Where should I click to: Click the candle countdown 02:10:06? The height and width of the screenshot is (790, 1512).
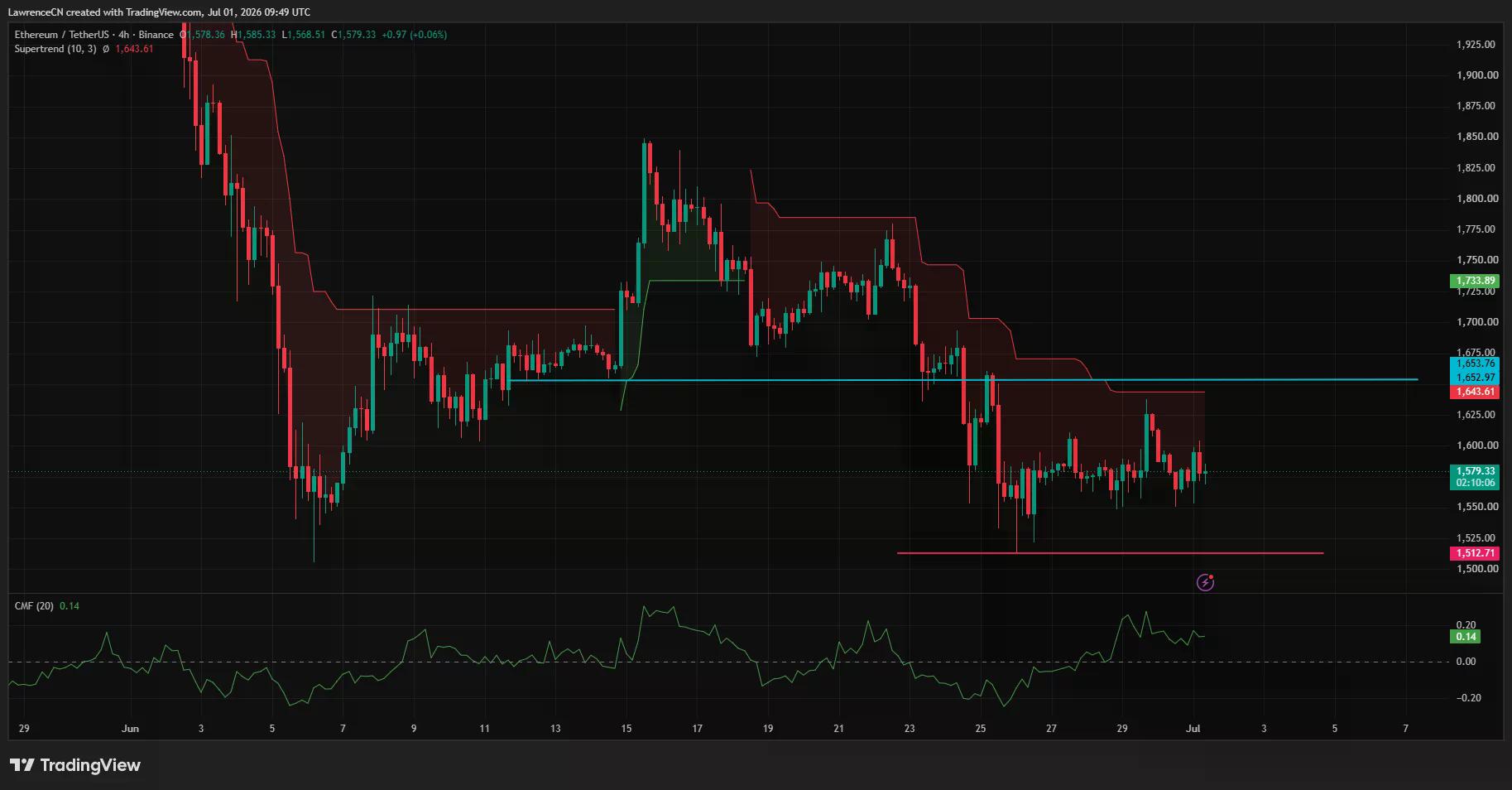coord(1476,483)
